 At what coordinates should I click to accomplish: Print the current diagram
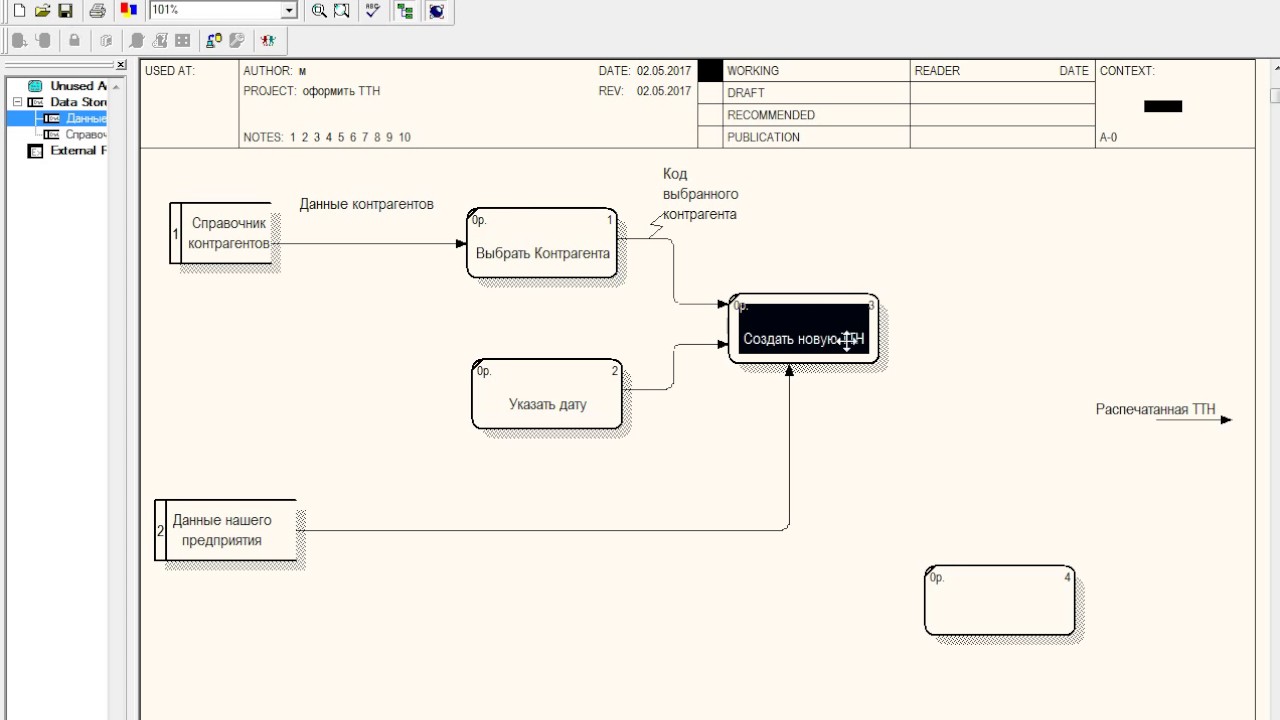[x=97, y=10]
